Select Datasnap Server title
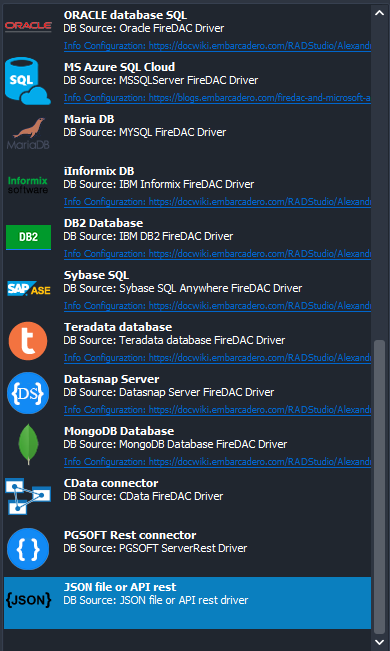This screenshot has height=651, width=390. click(x=112, y=379)
